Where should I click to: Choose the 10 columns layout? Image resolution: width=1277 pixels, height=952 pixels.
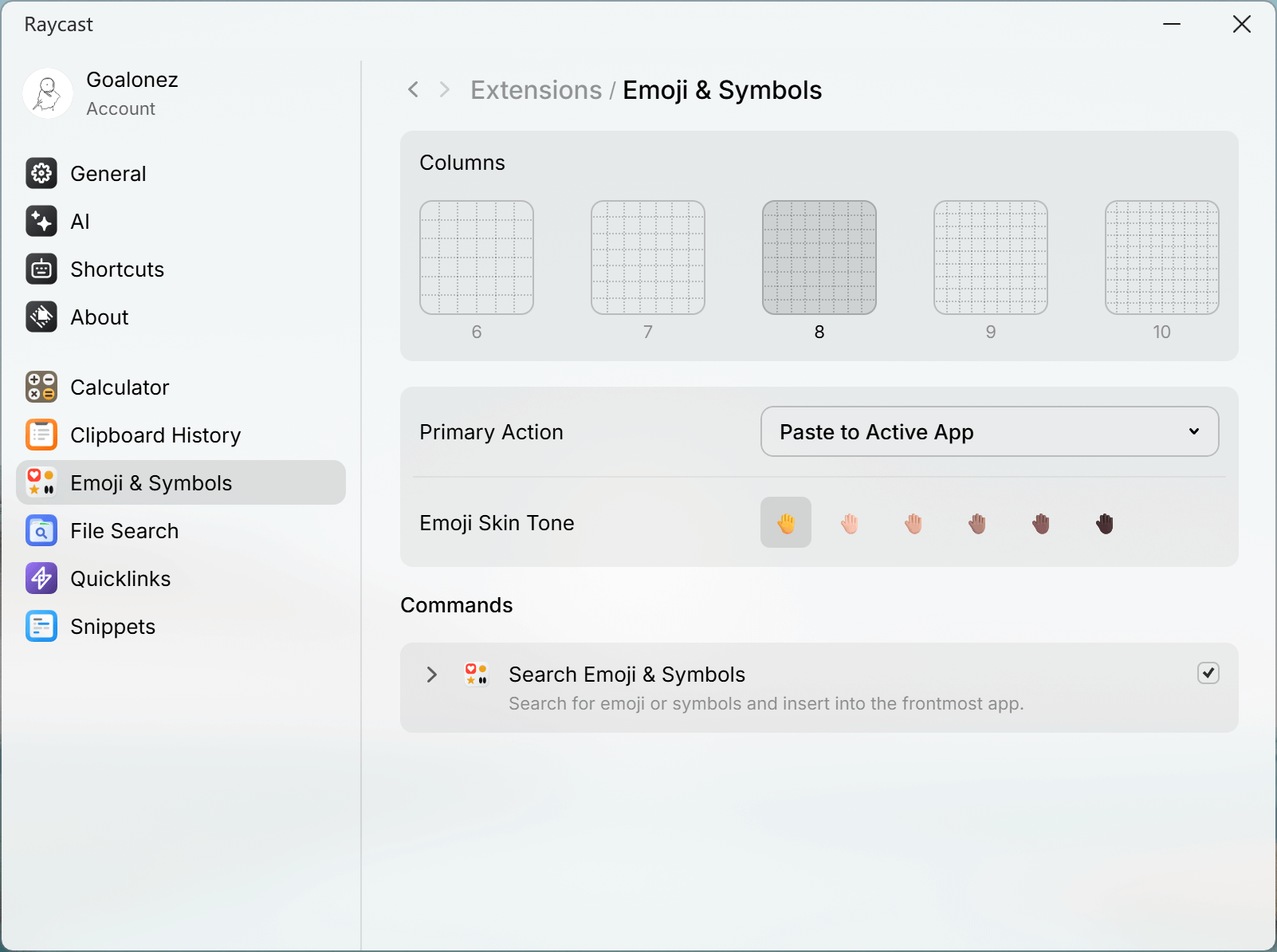click(1162, 258)
